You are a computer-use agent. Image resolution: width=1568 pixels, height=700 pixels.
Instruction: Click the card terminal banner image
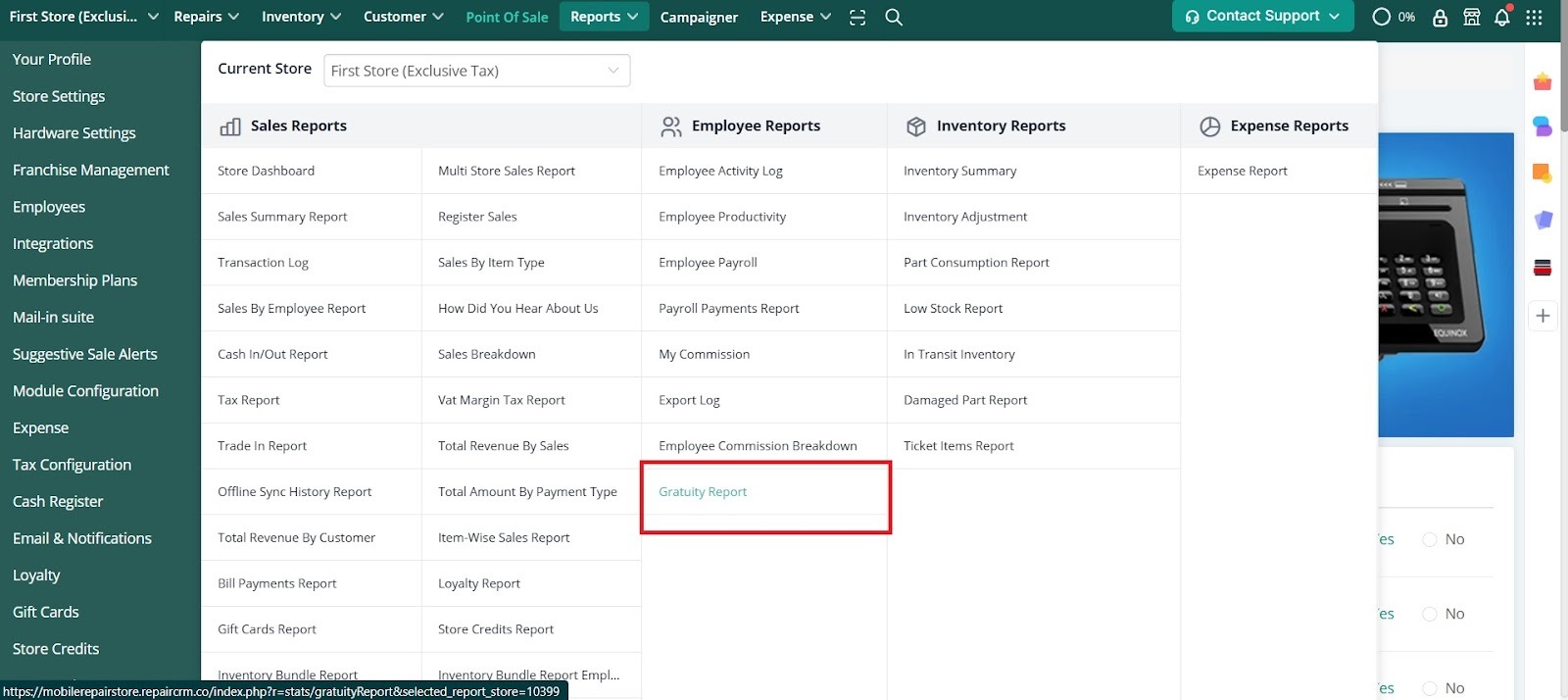tap(1445, 284)
